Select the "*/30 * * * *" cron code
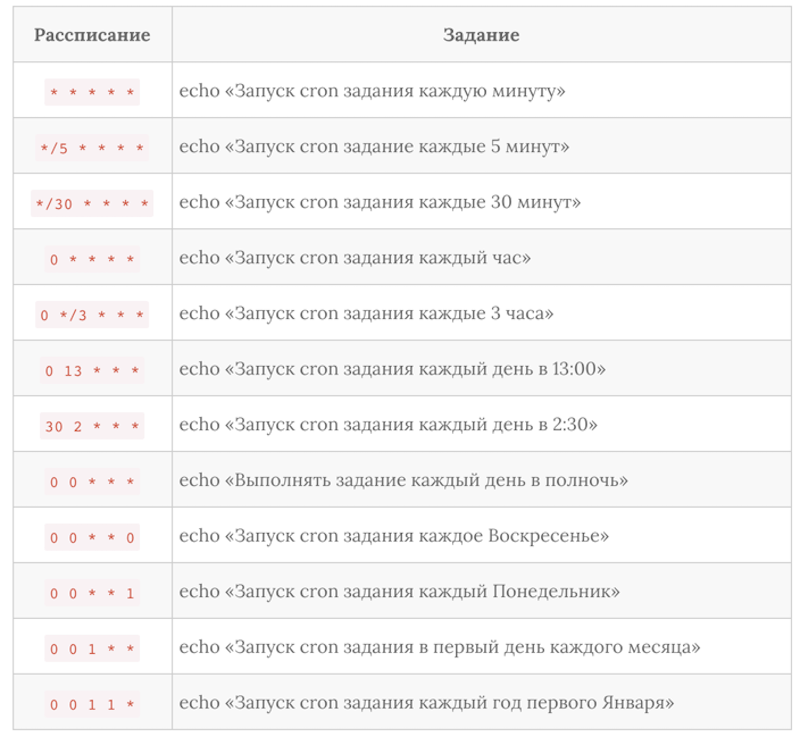The width and height of the screenshot is (800, 745). pyautogui.click(x=92, y=203)
